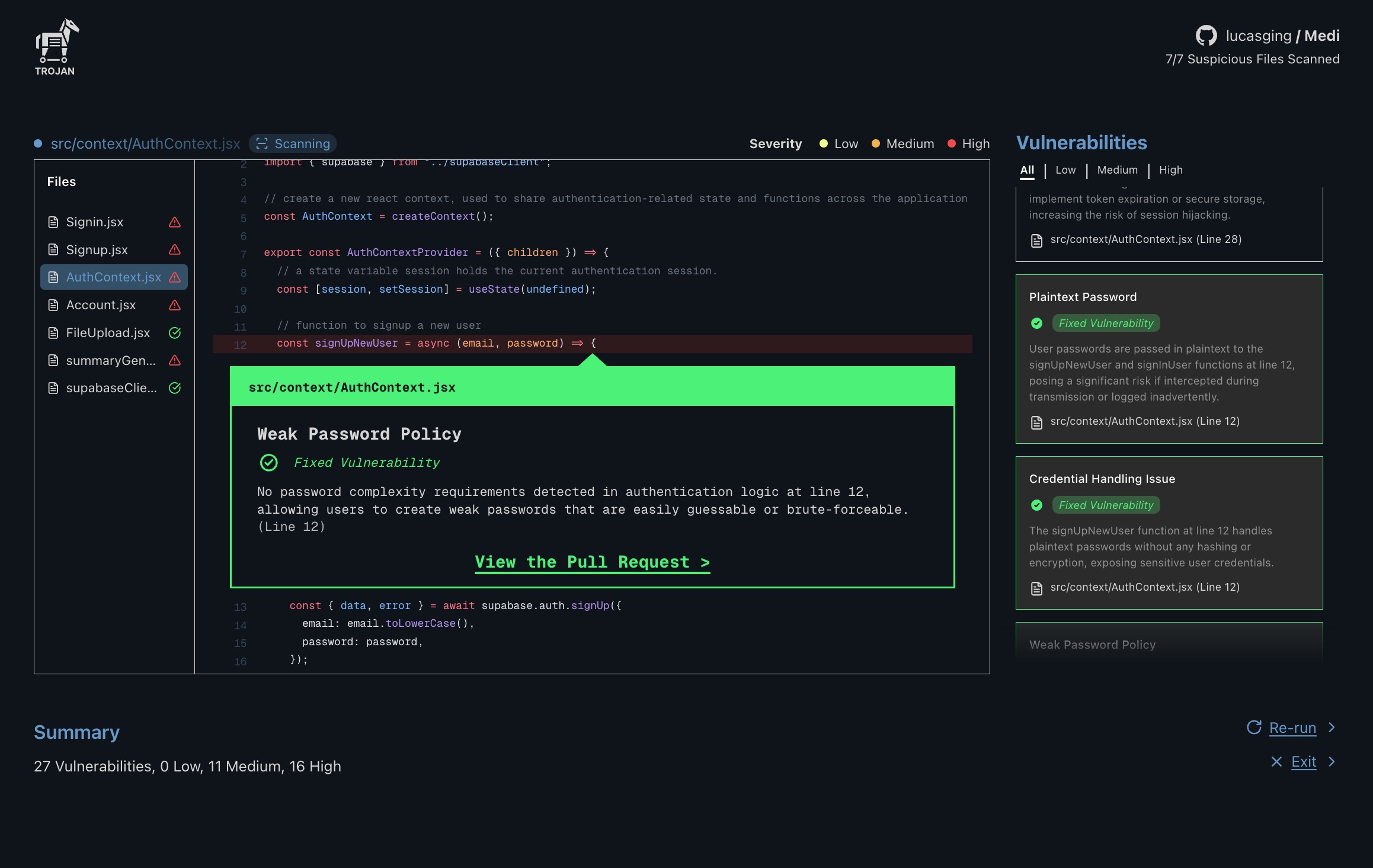Click the green check in Weak Password Policy popup
1373x868 pixels.
[x=268, y=463]
